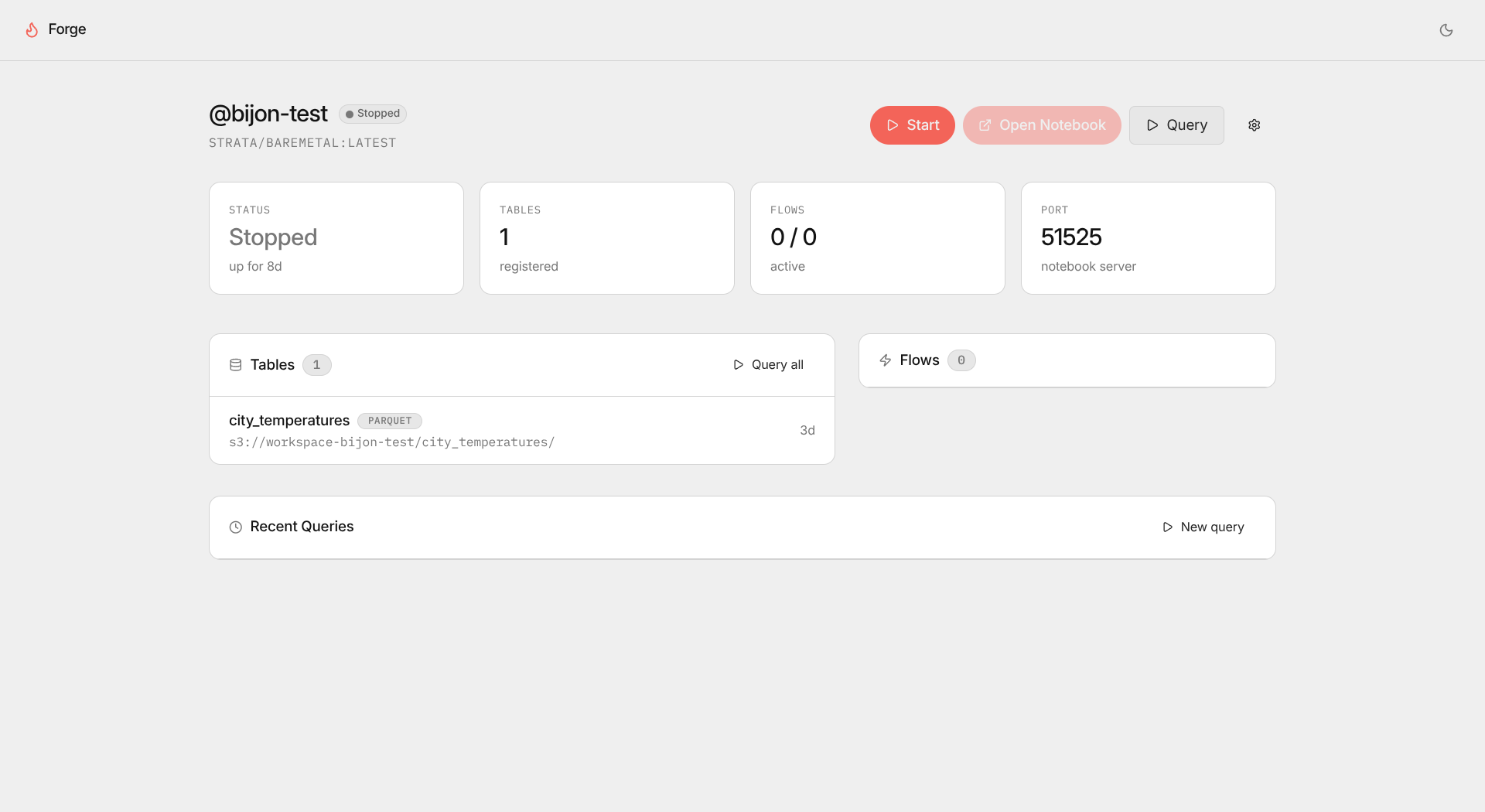Screen dimensions: 1485x812
Task: Click the Stopped status badge
Action: tap(373, 114)
